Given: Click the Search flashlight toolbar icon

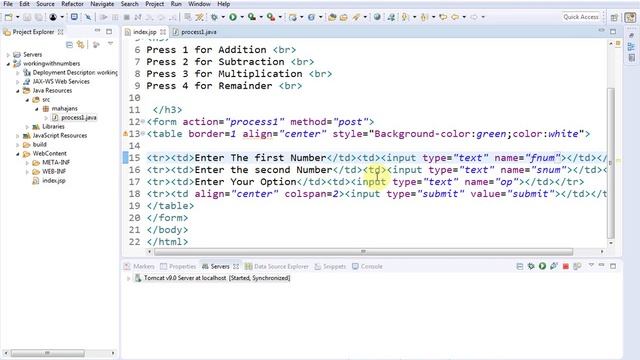Looking at the screenshot, I should click(356, 17).
